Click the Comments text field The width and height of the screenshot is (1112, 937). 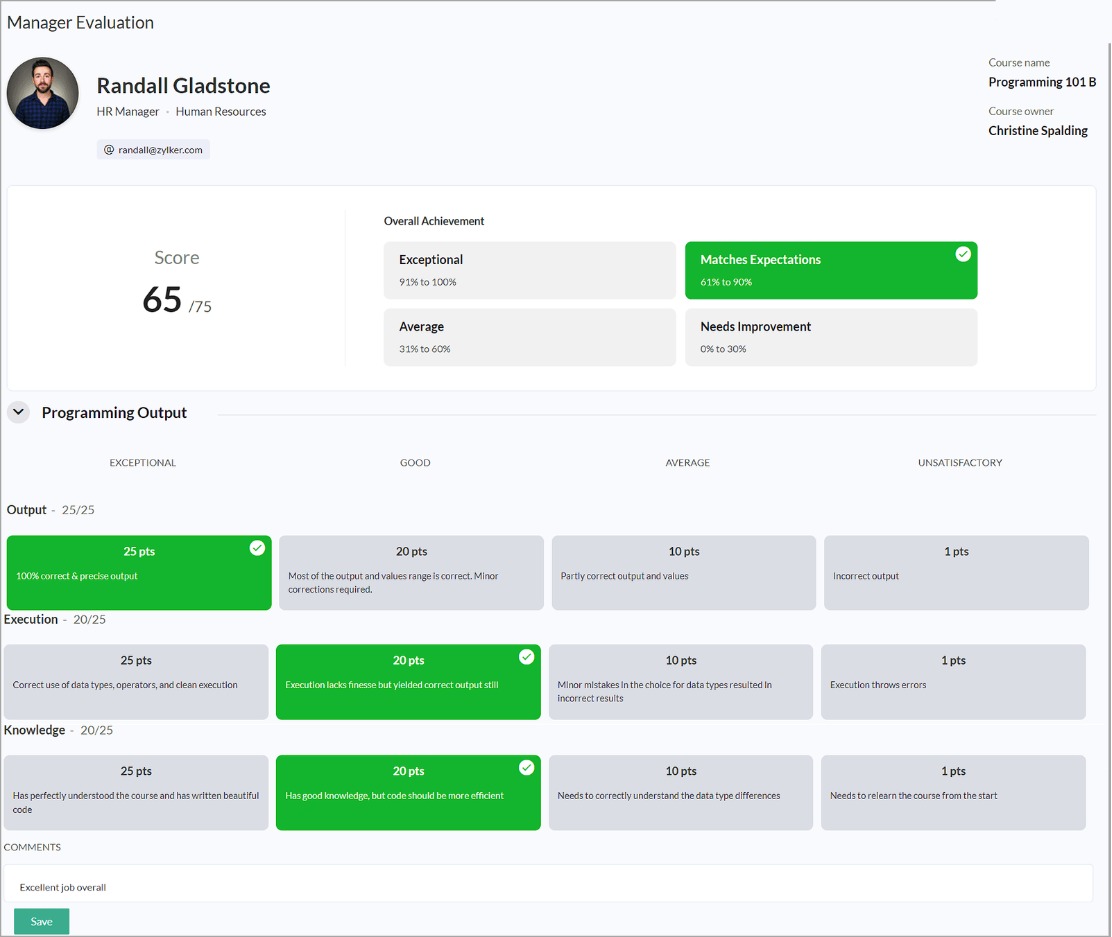point(548,886)
